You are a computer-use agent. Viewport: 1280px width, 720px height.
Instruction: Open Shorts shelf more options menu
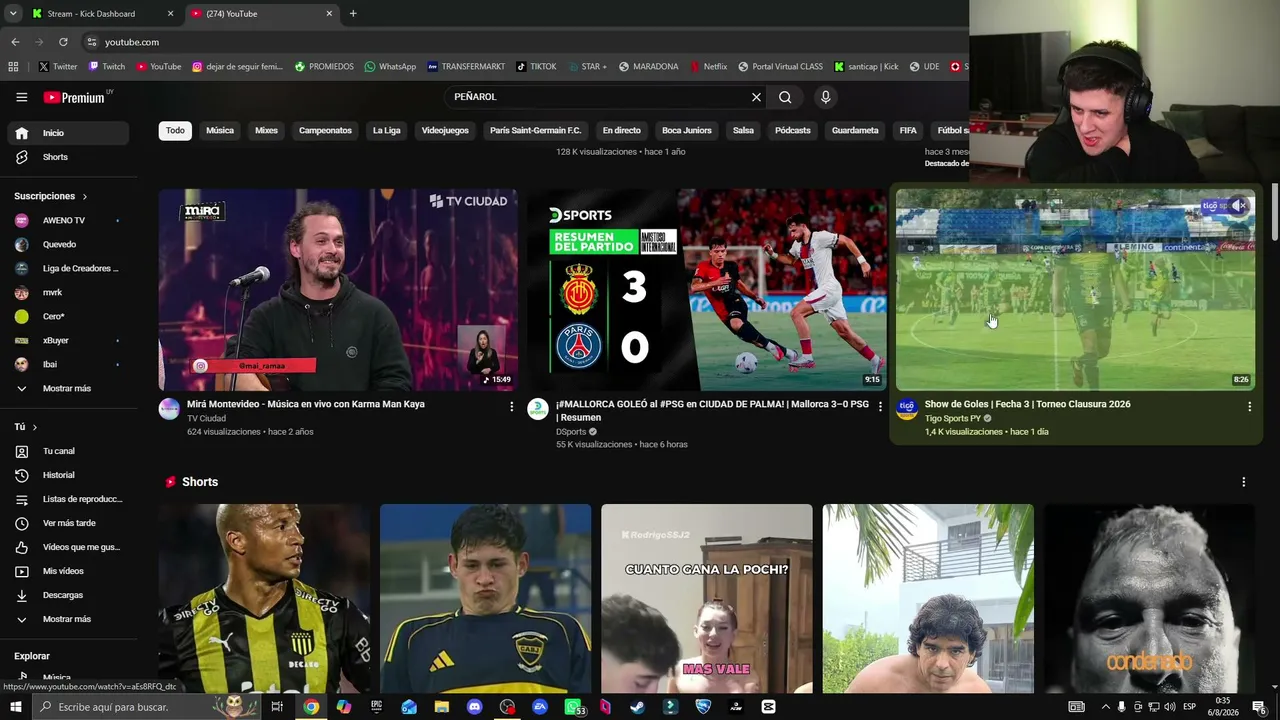1243,482
